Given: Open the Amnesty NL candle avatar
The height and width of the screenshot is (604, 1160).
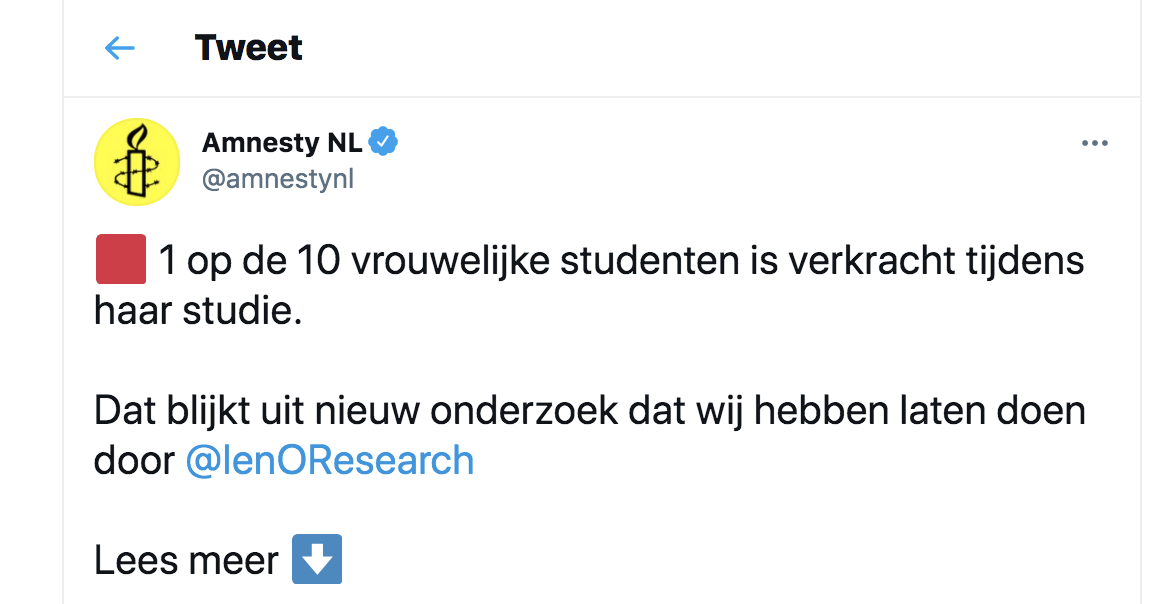Looking at the screenshot, I should tap(137, 161).
